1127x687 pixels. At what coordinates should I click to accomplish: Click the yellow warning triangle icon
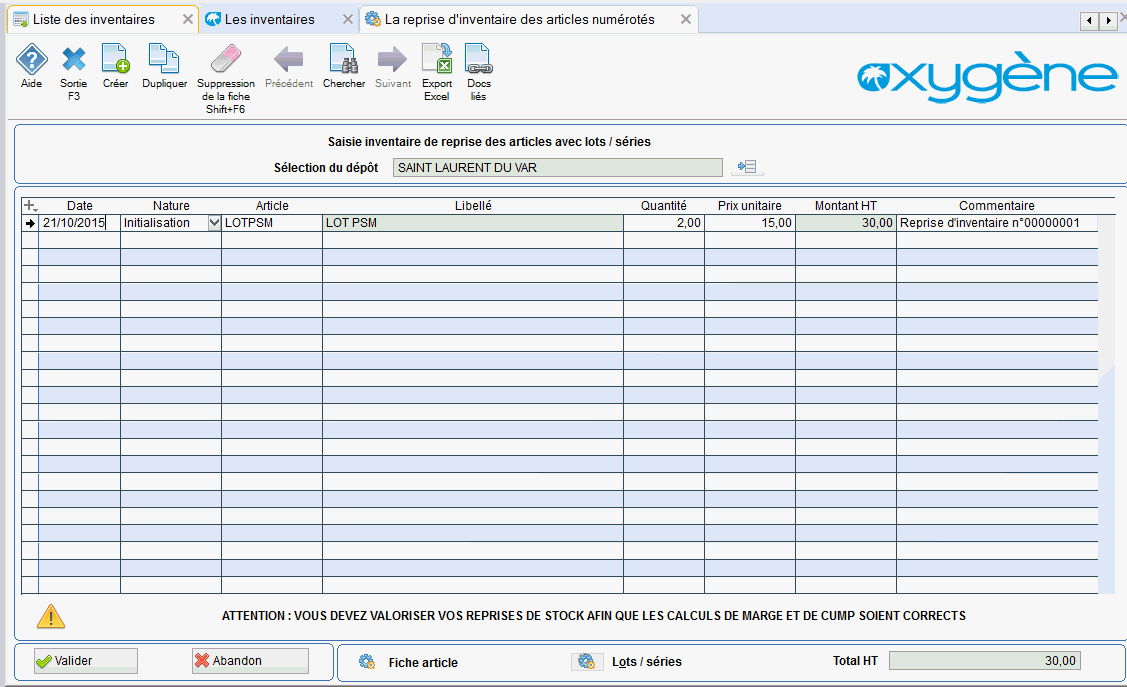[51, 617]
